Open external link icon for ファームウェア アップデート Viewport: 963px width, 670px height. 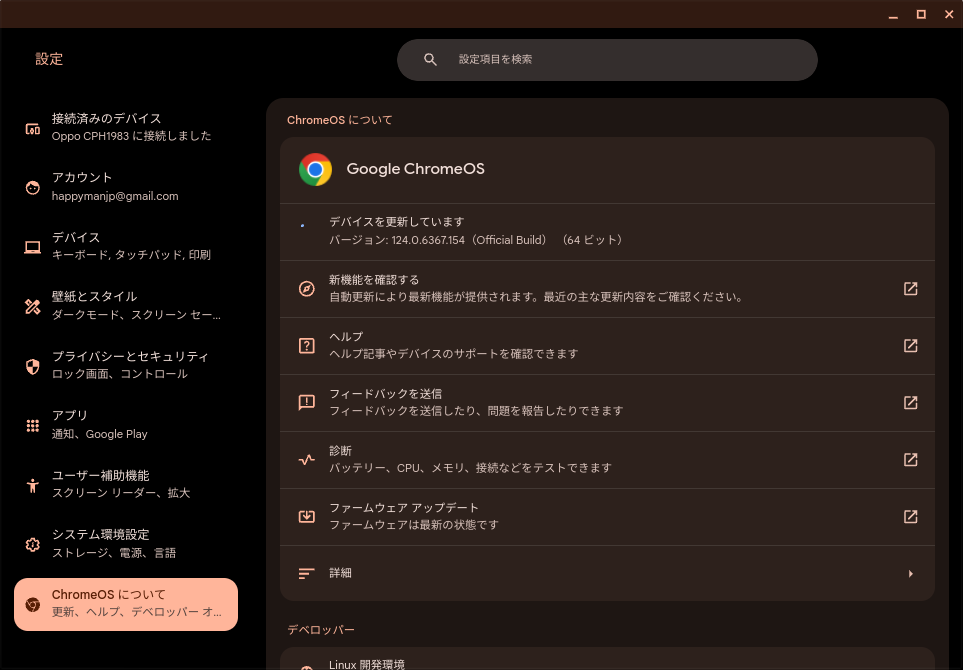(x=910, y=516)
